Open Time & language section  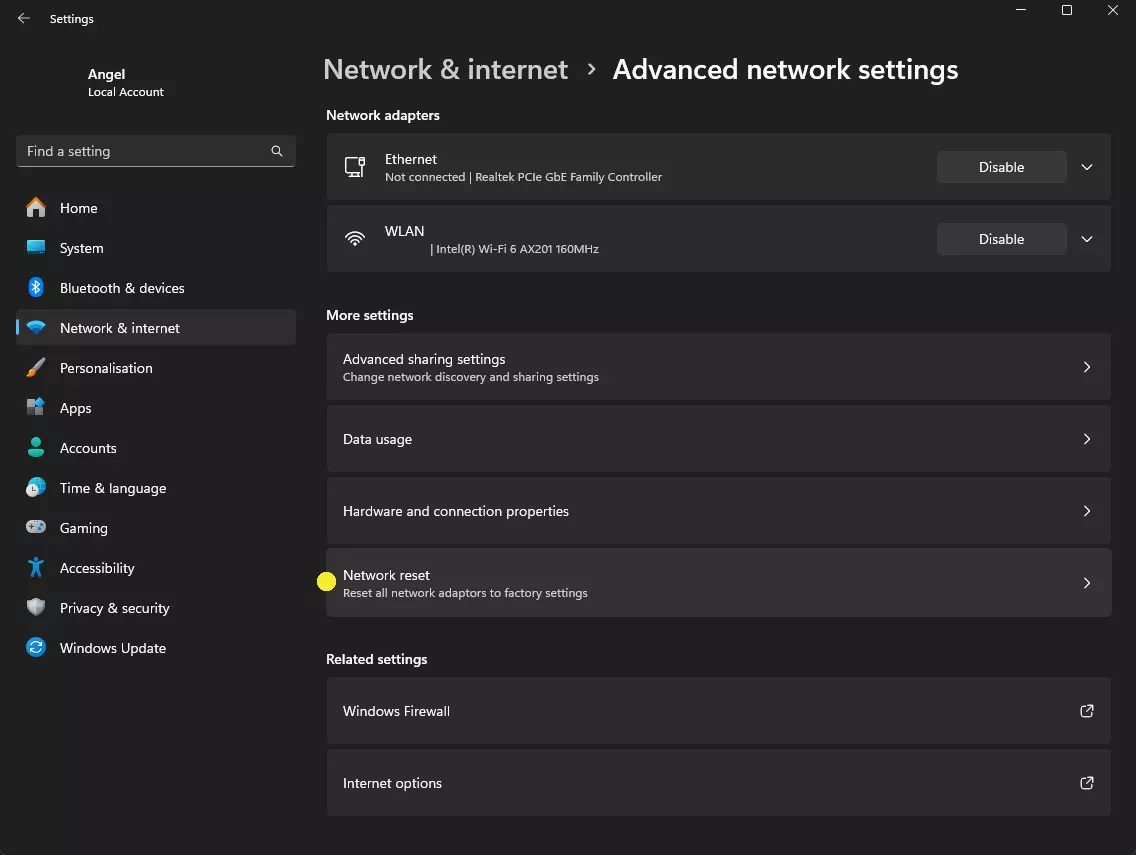(112, 488)
